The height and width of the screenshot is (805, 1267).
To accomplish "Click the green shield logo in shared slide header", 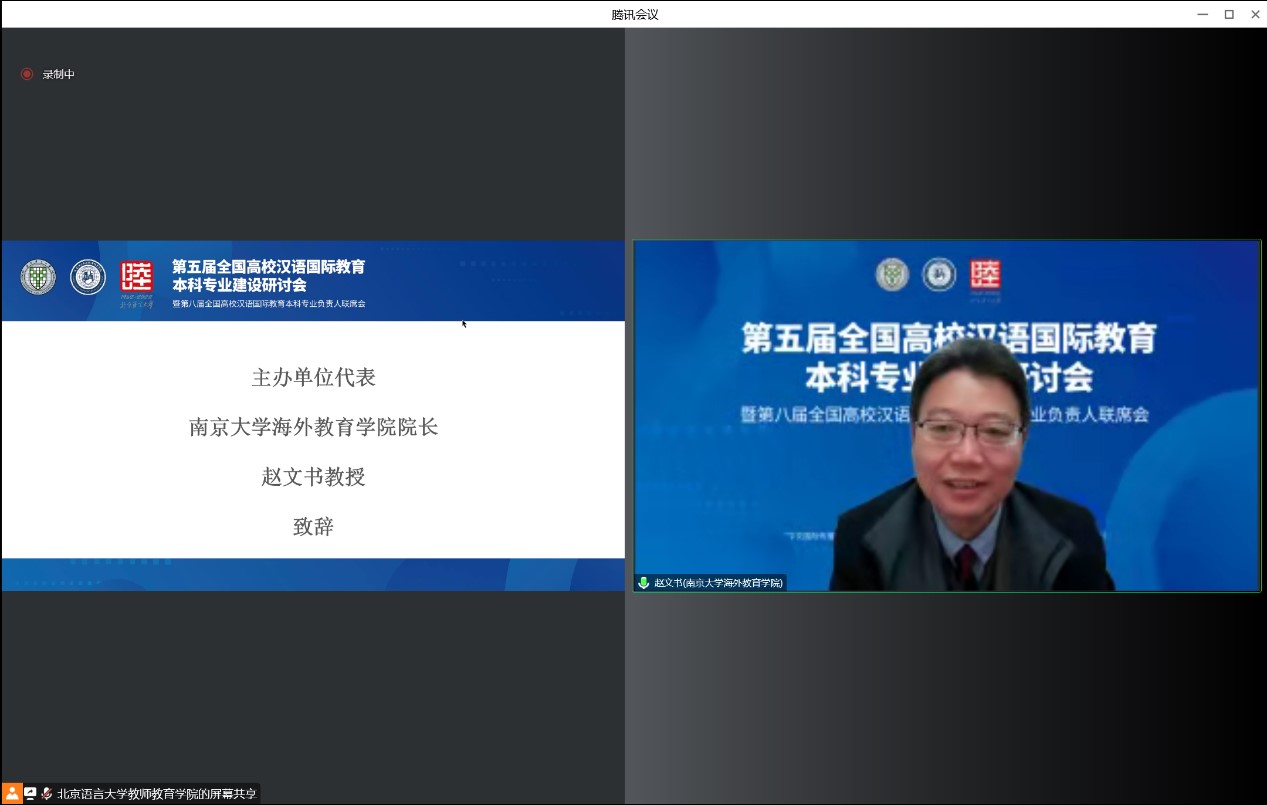I will (39, 277).
